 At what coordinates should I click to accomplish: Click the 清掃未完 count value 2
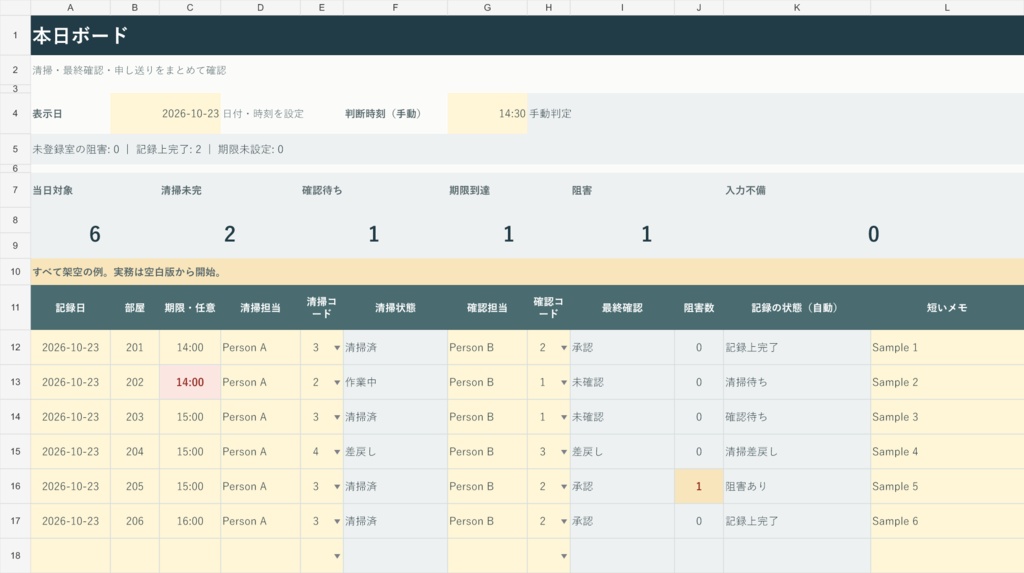(x=229, y=234)
